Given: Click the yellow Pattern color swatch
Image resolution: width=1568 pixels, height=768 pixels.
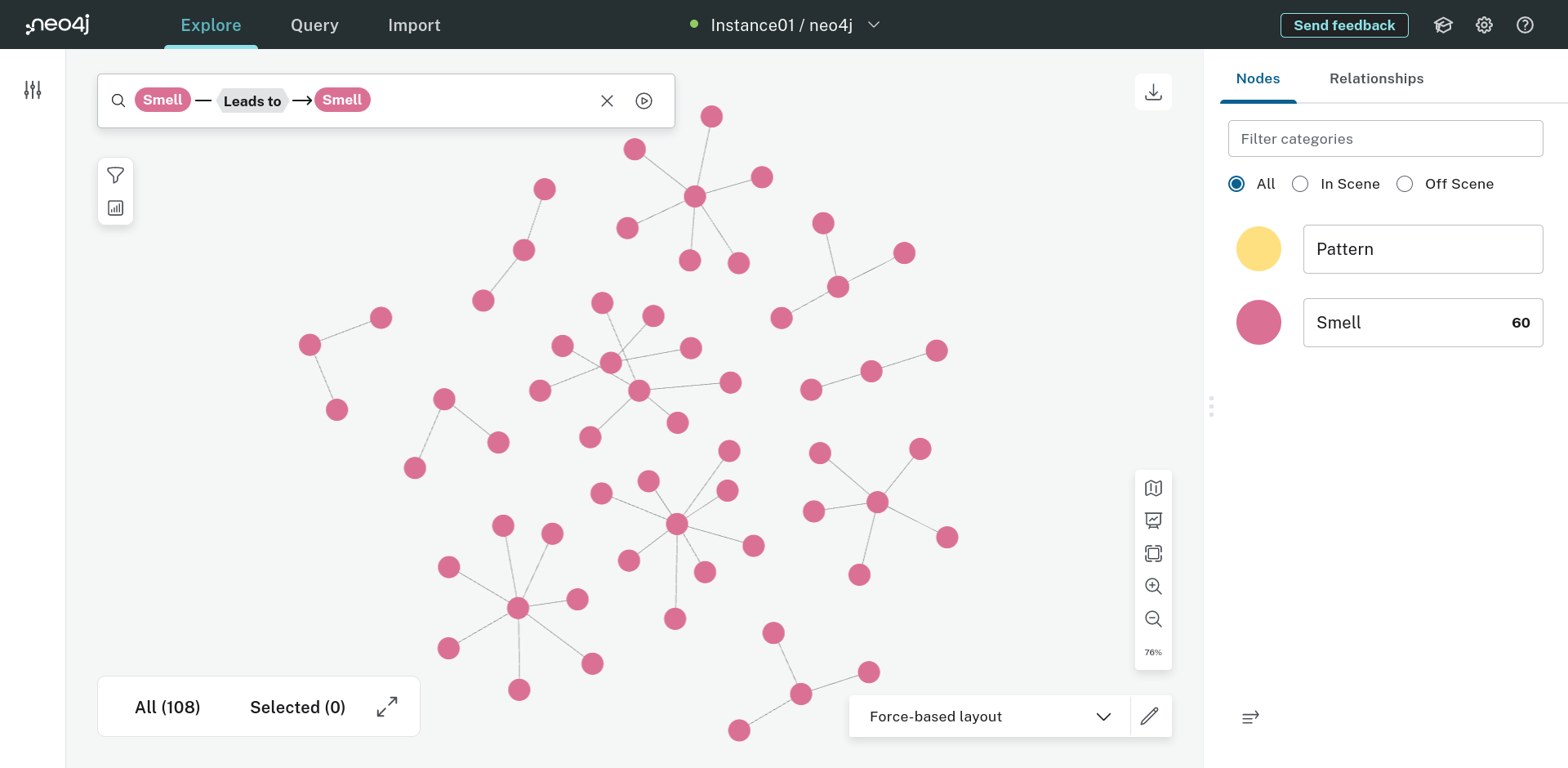Looking at the screenshot, I should pos(1258,249).
